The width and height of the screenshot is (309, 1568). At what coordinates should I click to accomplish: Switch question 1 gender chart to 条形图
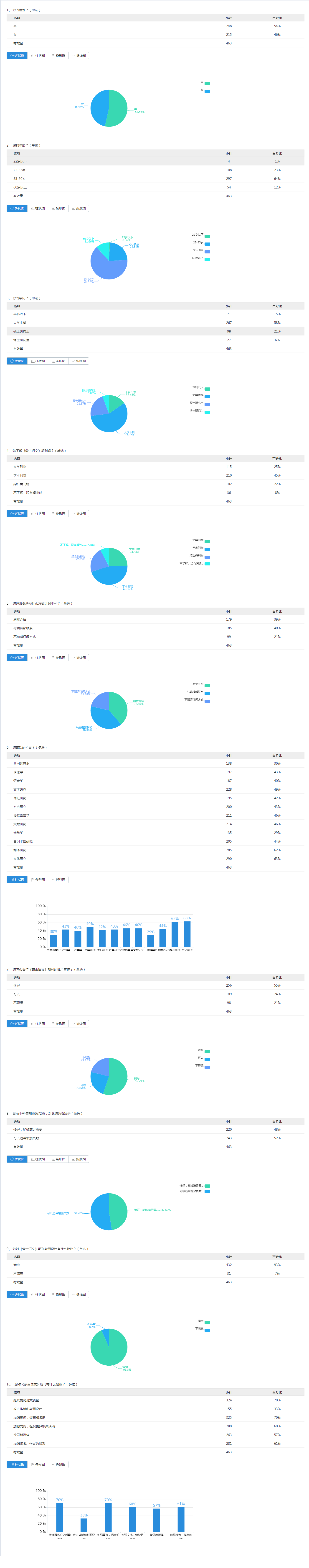pos(58,55)
